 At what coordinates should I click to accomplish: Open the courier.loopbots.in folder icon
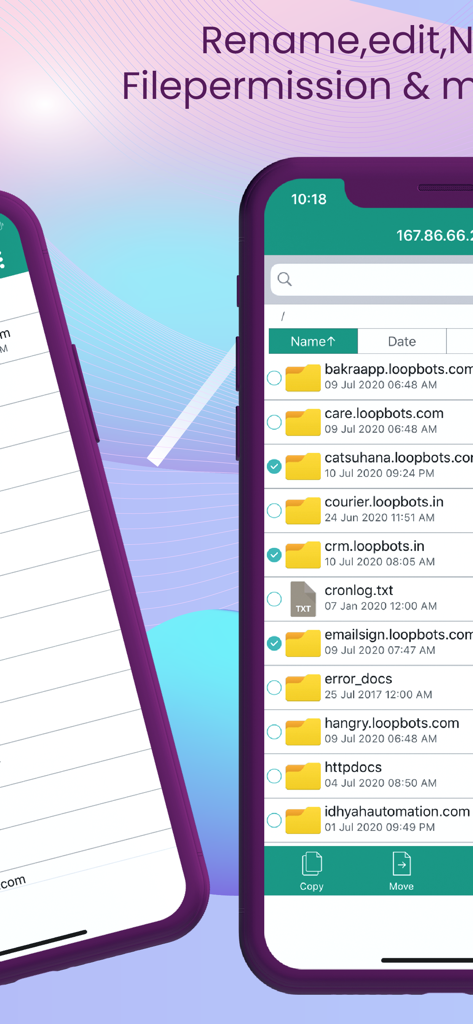pos(303,511)
